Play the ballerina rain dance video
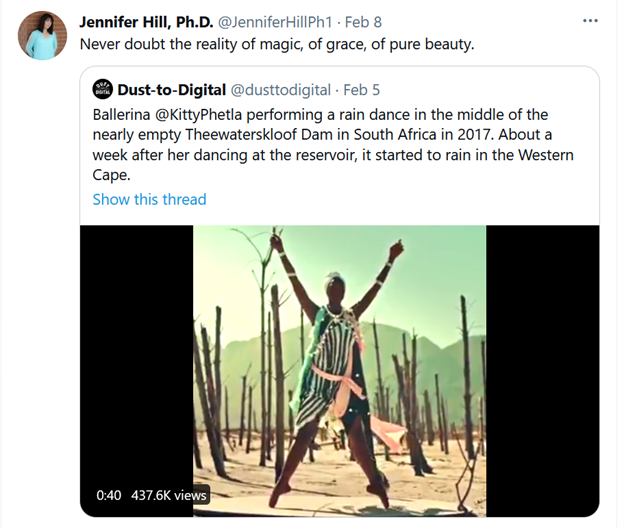The image size is (624, 528). pyautogui.click(x=339, y=371)
